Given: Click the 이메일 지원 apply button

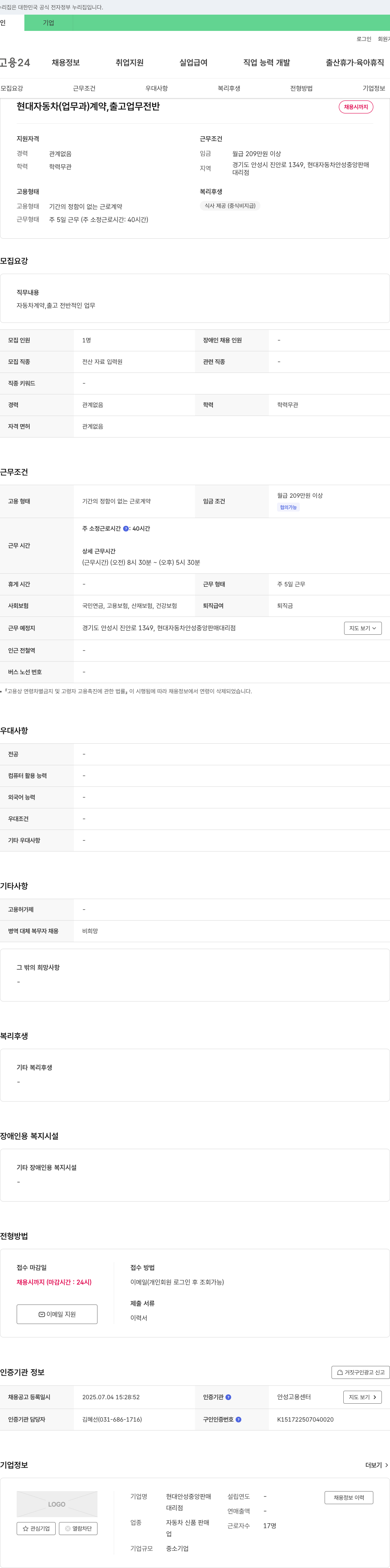Looking at the screenshot, I should point(56,1313).
